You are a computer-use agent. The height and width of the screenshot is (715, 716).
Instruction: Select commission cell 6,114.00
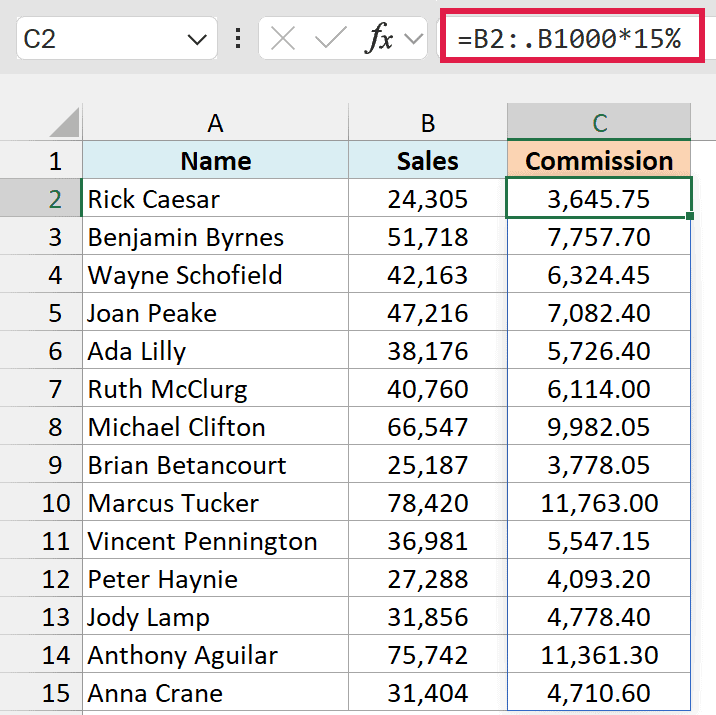tap(599, 388)
